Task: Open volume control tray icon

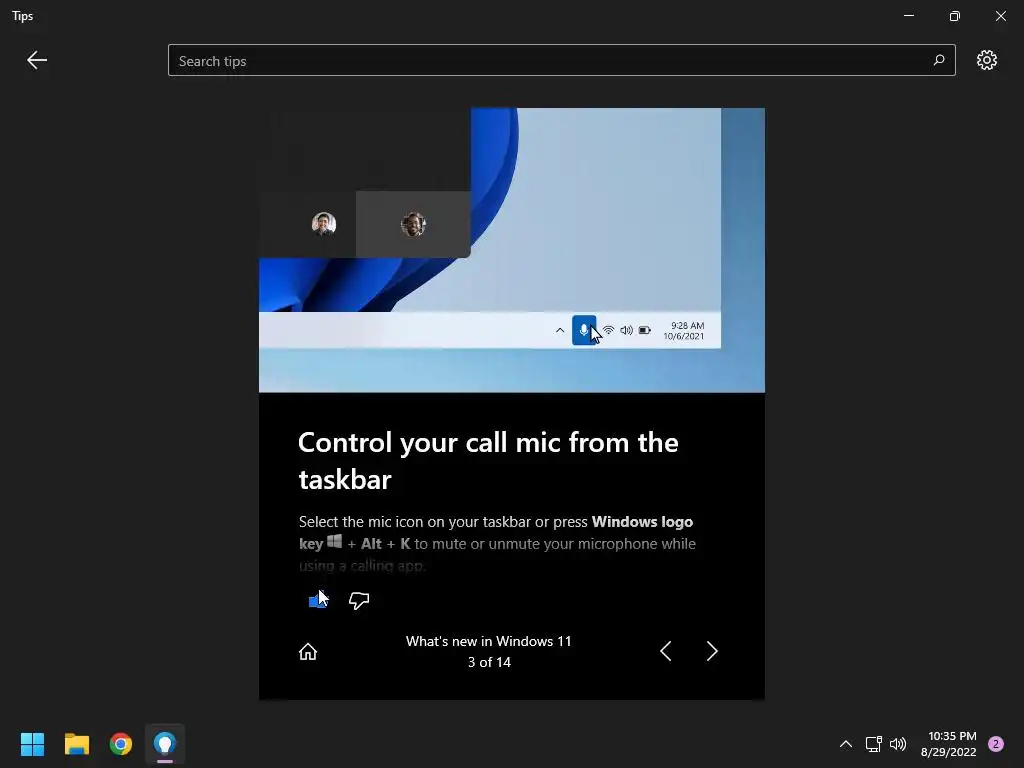Action: (x=898, y=744)
